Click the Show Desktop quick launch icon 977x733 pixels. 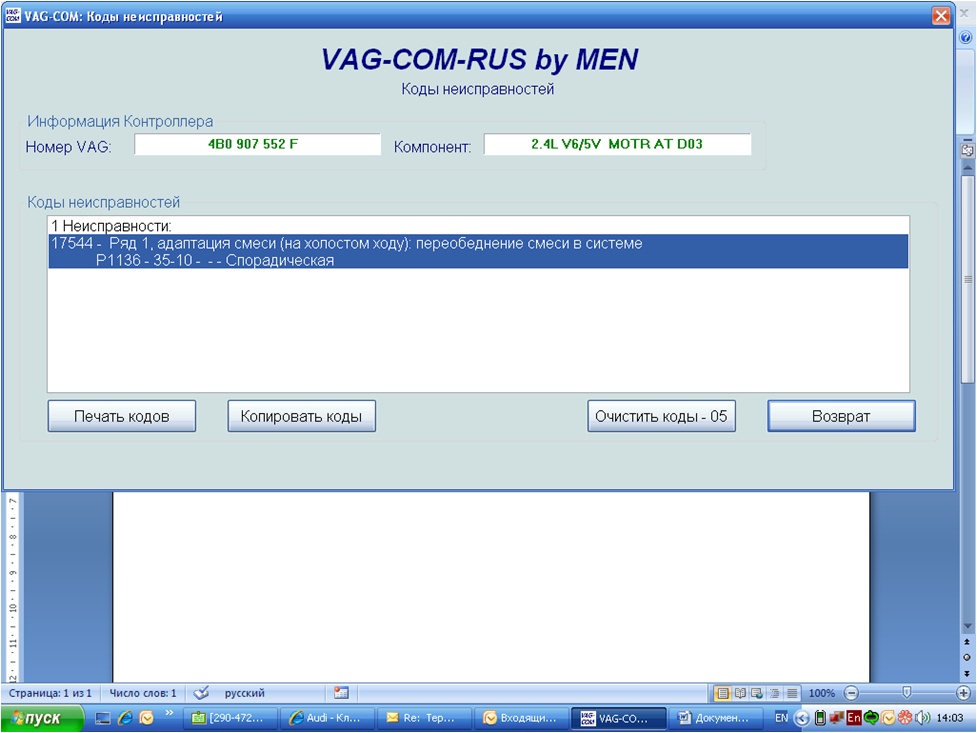103,718
